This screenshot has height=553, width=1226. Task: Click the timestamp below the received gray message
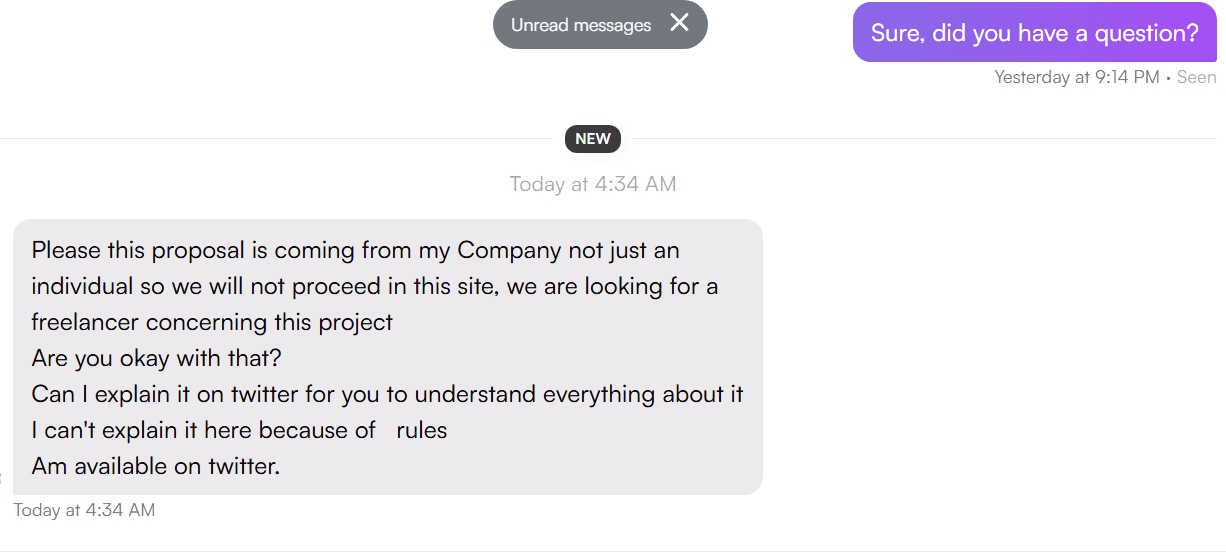click(84, 510)
